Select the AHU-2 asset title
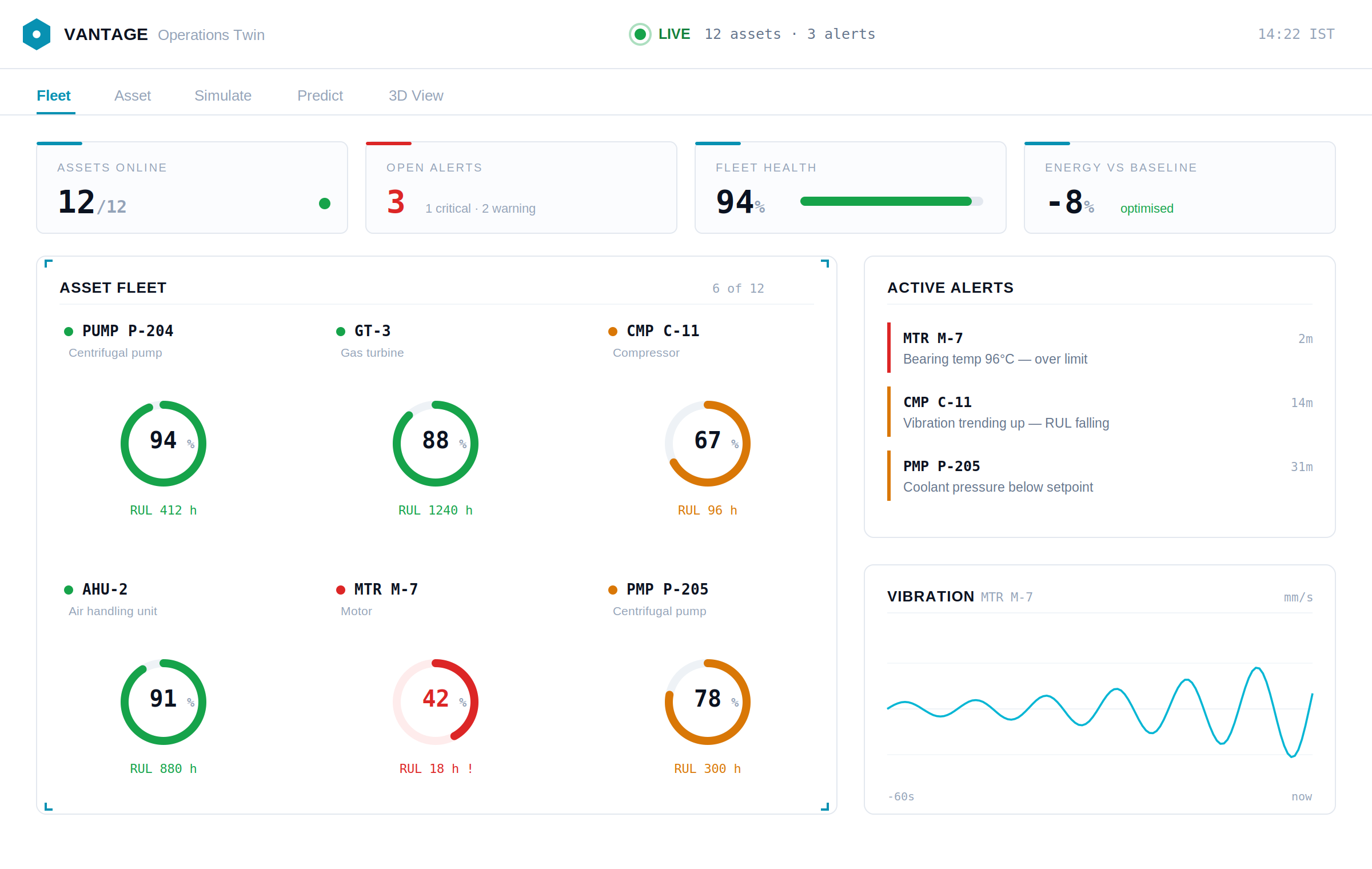 [105, 589]
